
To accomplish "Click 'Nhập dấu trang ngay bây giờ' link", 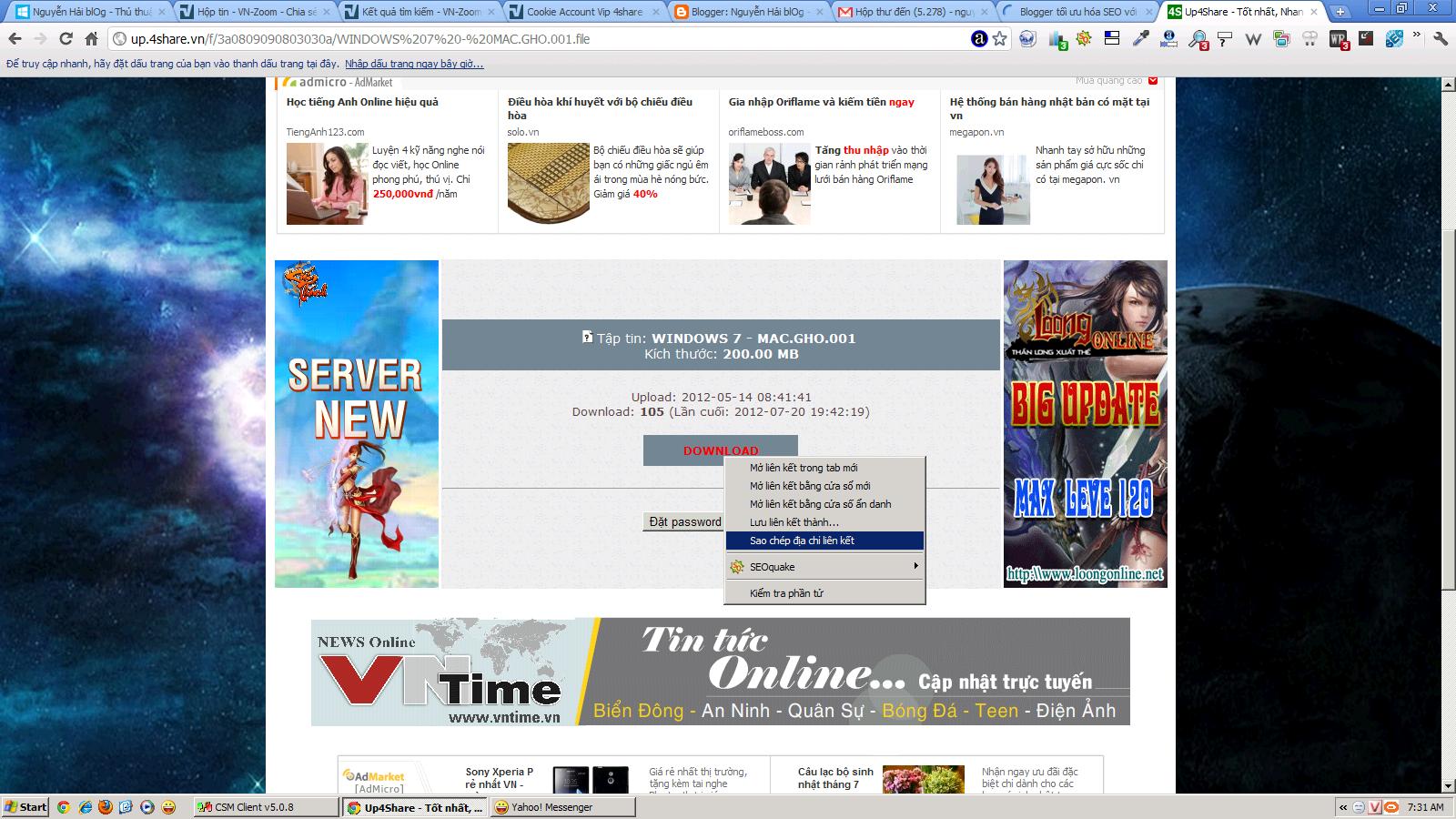I will [x=414, y=64].
